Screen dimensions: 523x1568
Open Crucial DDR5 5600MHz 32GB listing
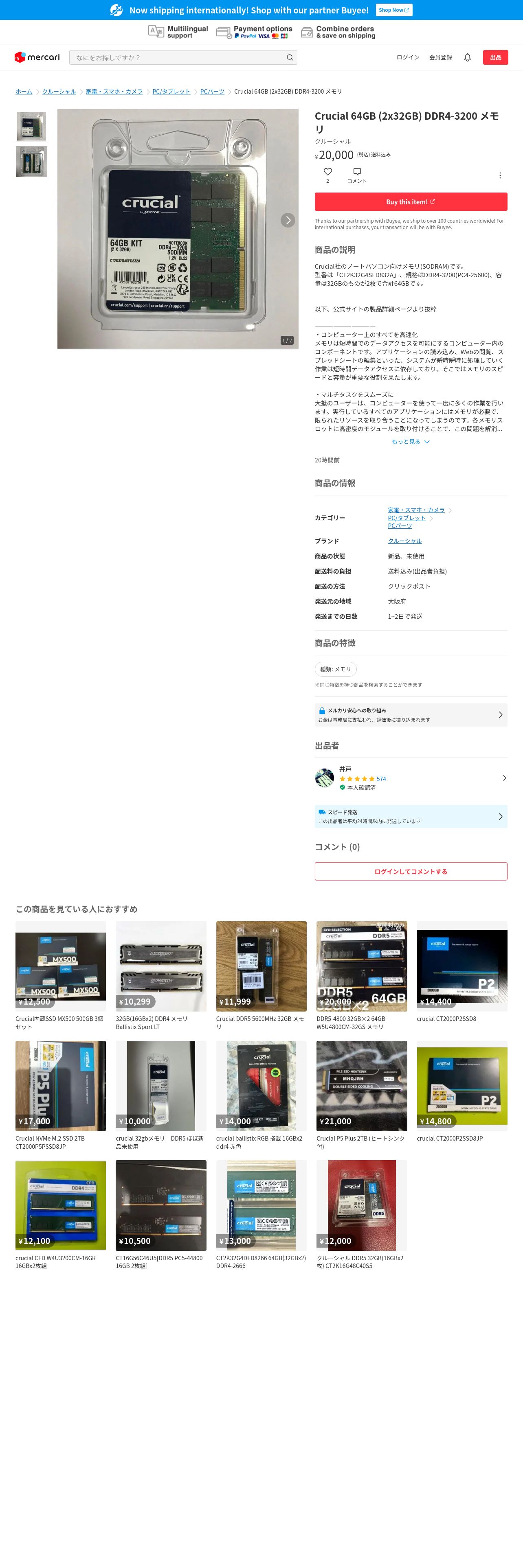(x=261, y=975)
